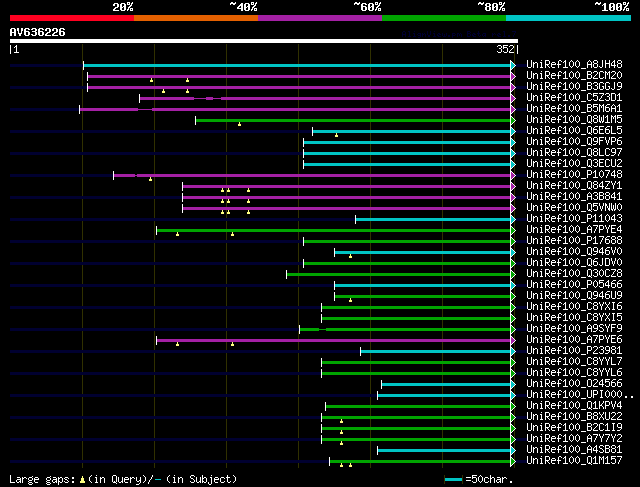
Task: Open hit UniRef100_B3GGJ9
Action: tap(574, 87)
